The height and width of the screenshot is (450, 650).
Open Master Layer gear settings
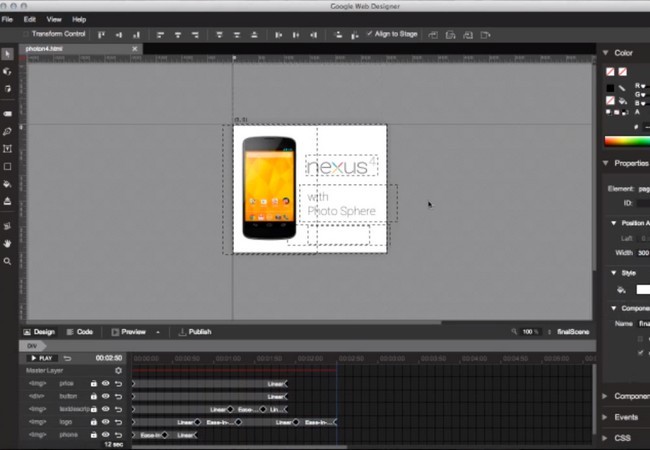point(119,370)
